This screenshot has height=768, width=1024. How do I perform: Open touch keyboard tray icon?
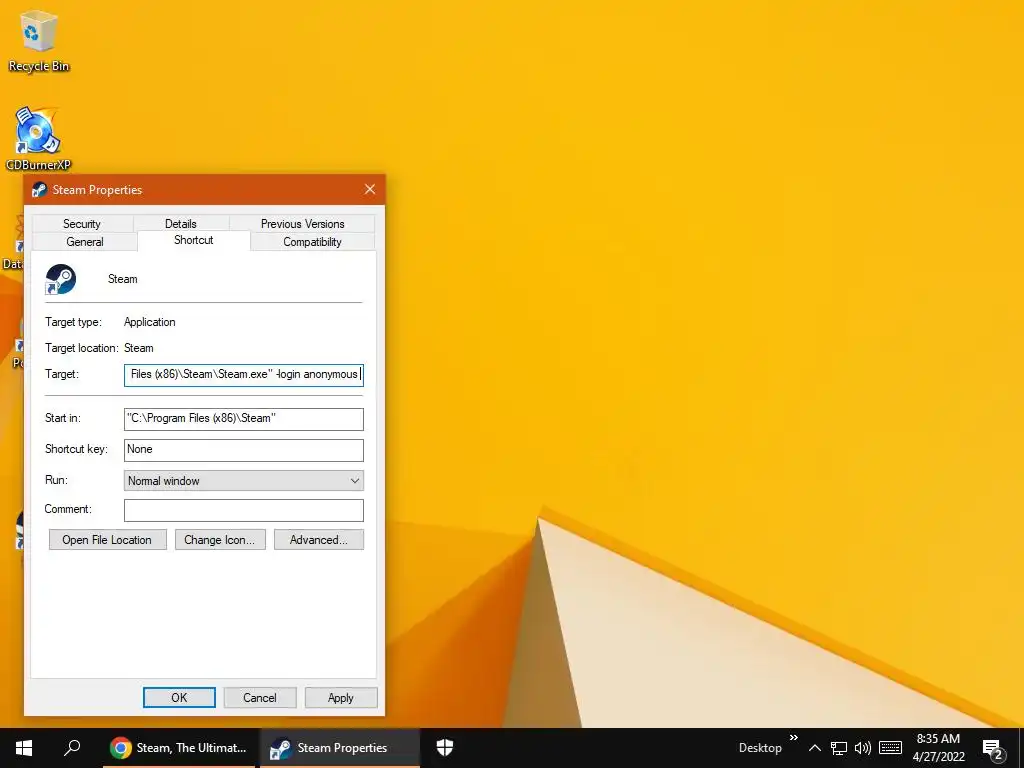click(890, 748)
